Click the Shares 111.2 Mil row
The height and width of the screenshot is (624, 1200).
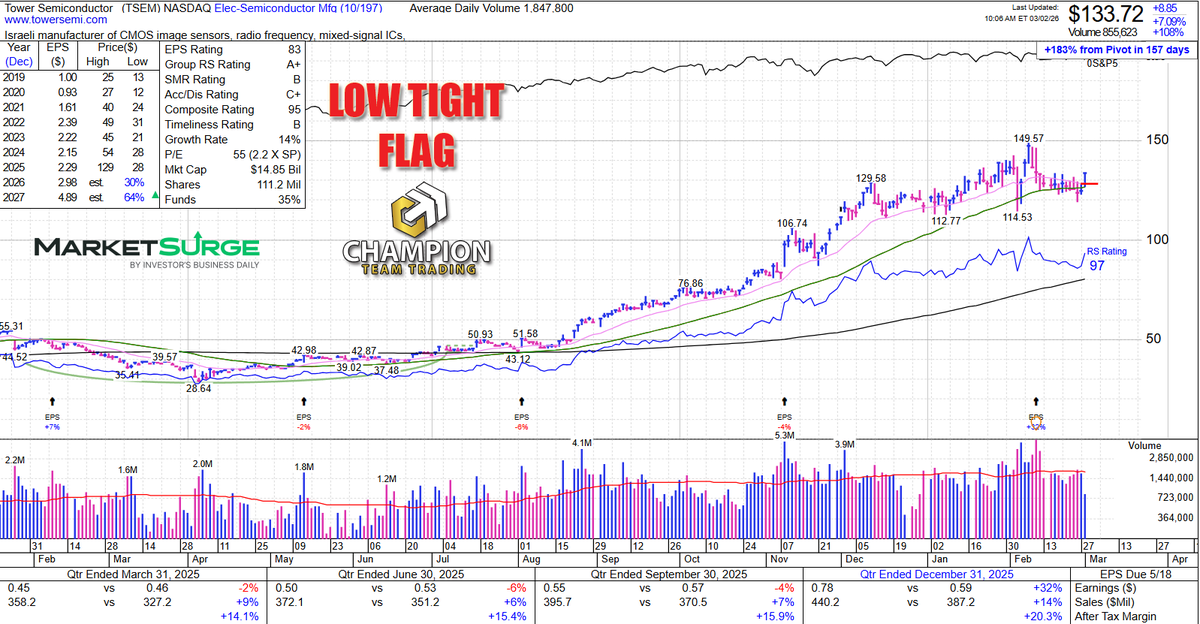[232, 184]
